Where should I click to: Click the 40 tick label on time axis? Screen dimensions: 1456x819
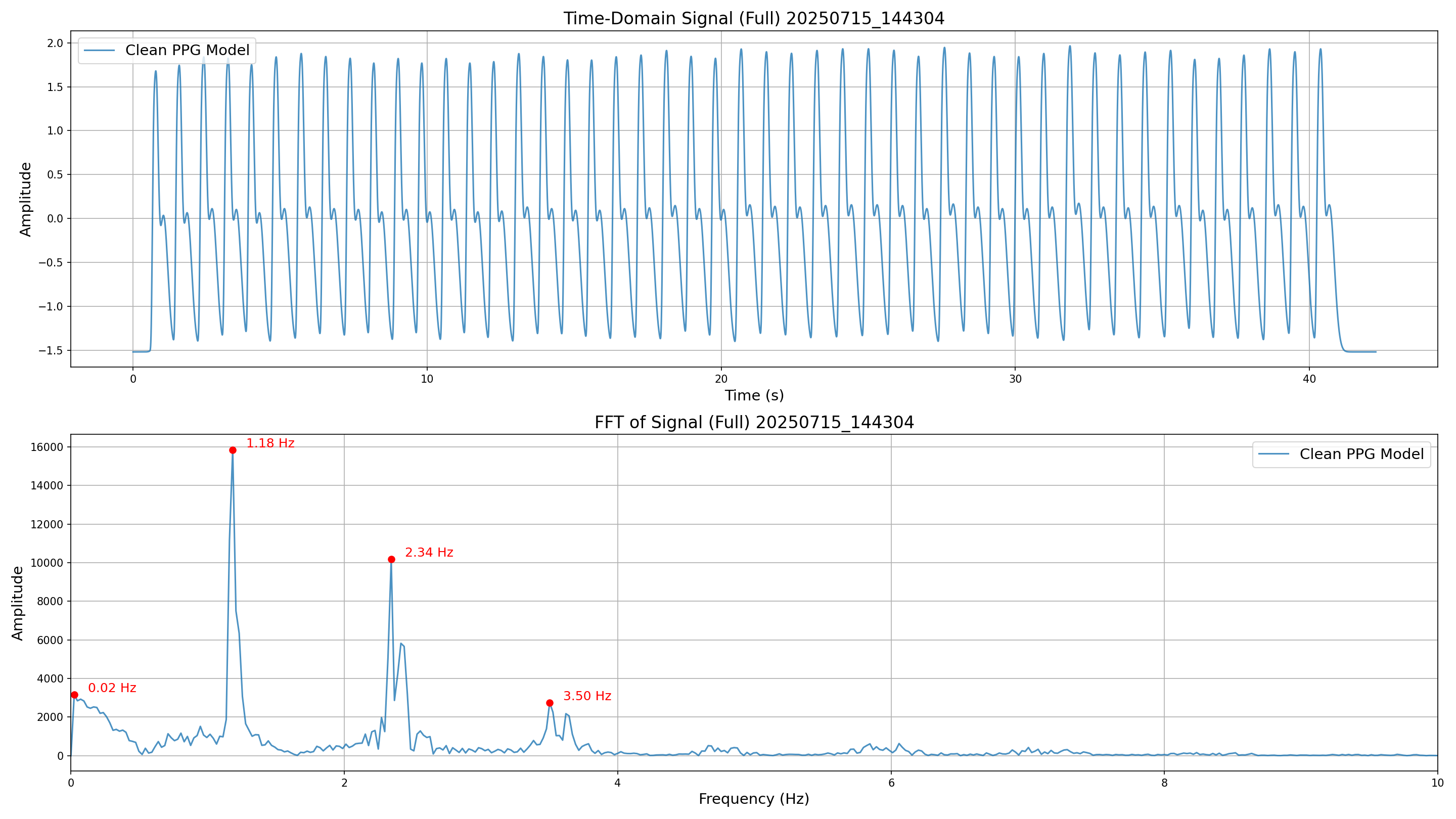[x=1309, y=379]
